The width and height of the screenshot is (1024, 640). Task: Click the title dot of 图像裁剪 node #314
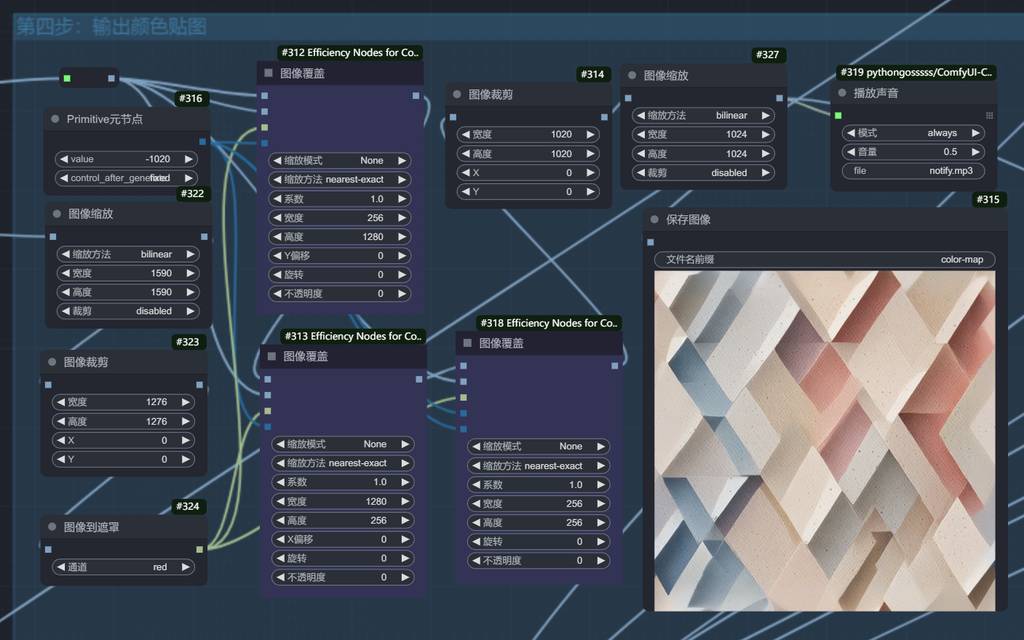tap(457, 94)
